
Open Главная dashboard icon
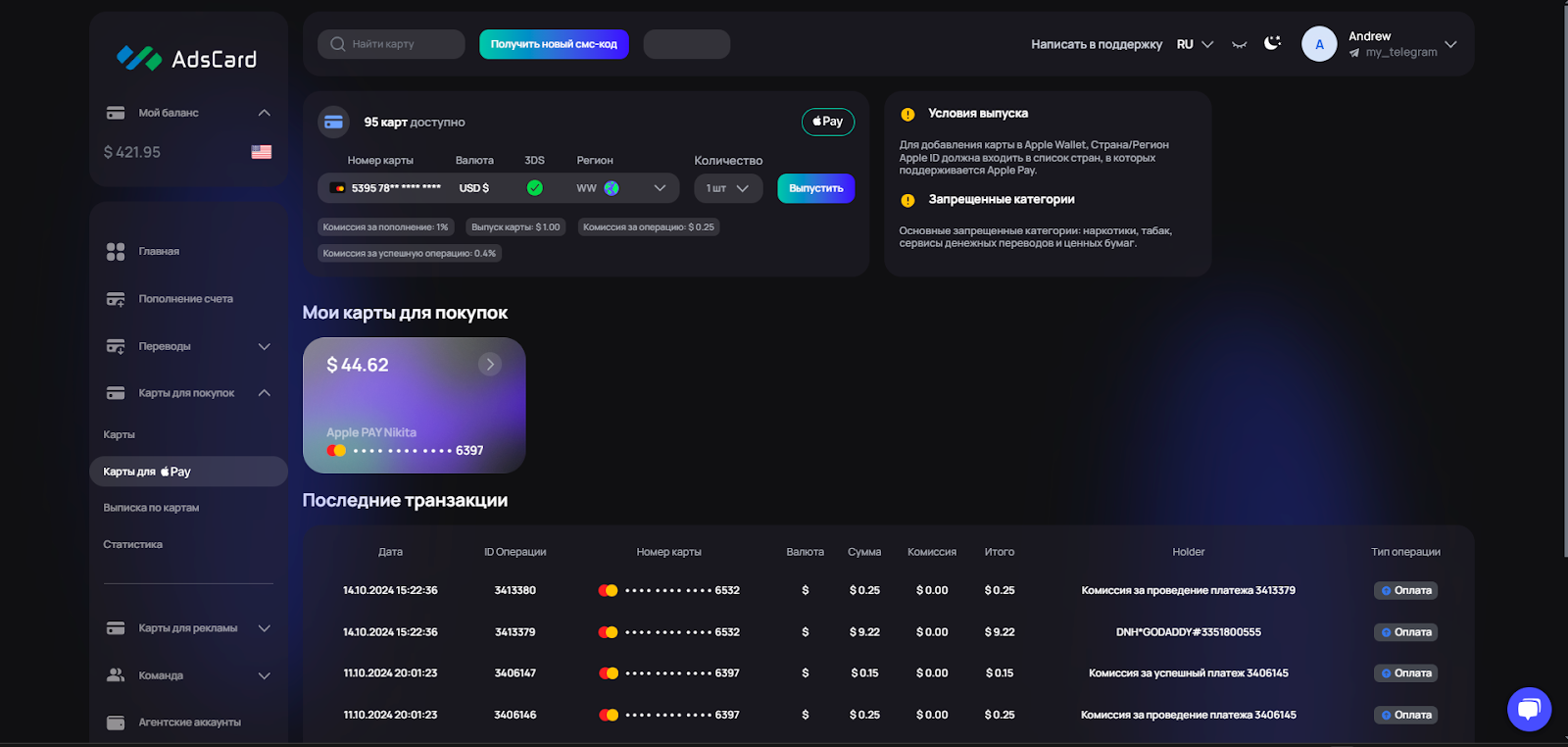coord(116,252)
